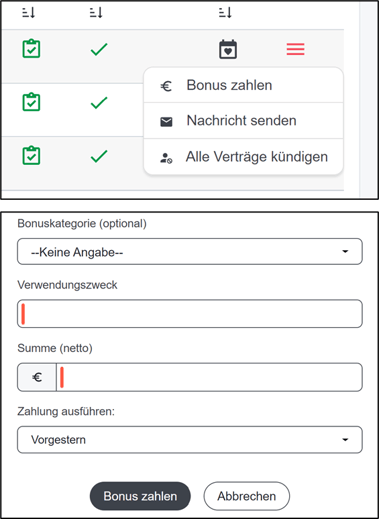Sort by the third column sort icon
The height and width of the screenshot is (519, 379).
click(x=225, y=13)
